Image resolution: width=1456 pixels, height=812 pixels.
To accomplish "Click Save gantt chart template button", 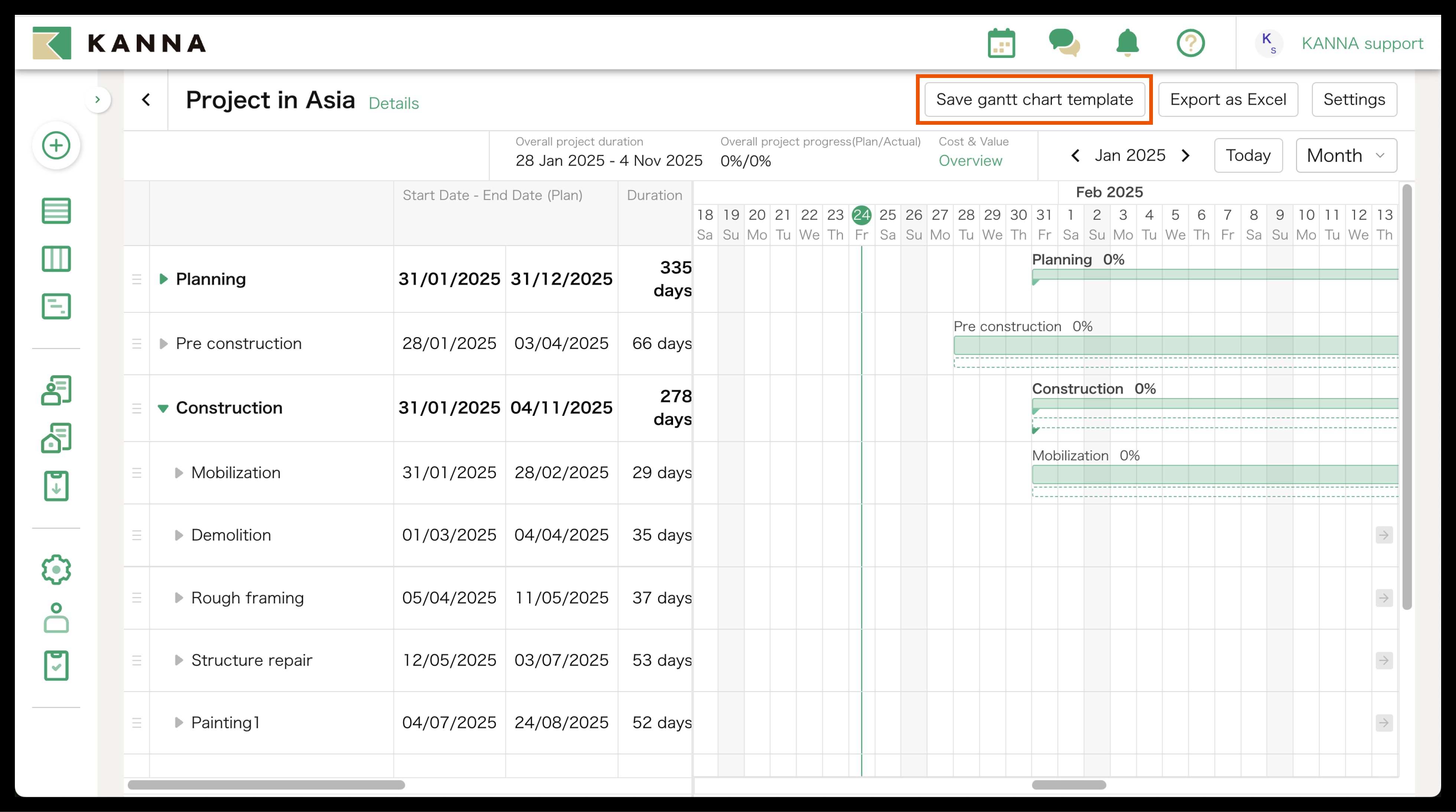I will 1034,100.
